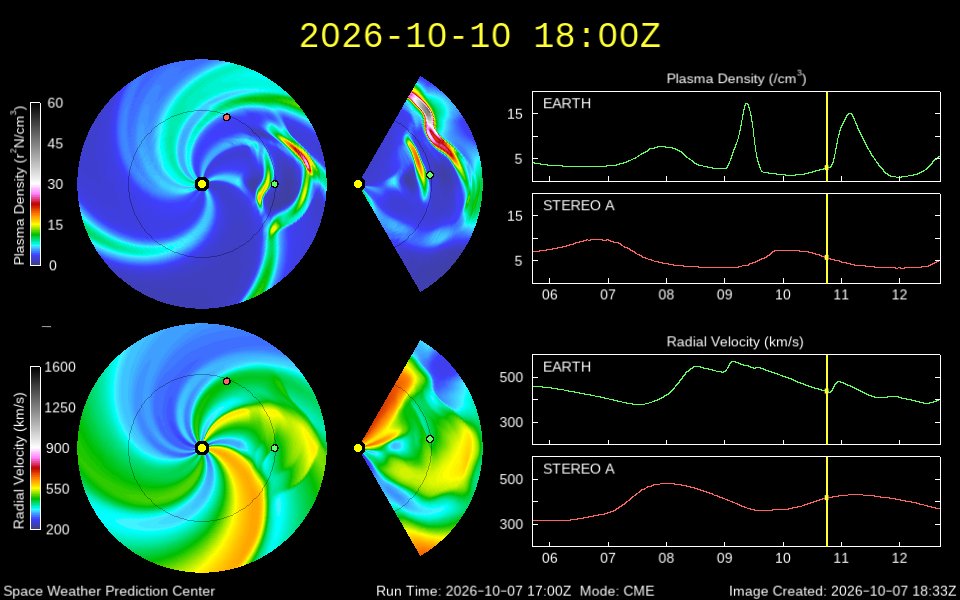Screen dimensions: 960x600
Task: Select the green Earth dot on the ecliptic velocity map
Action: pyautogui.click(x=275, y=448)
